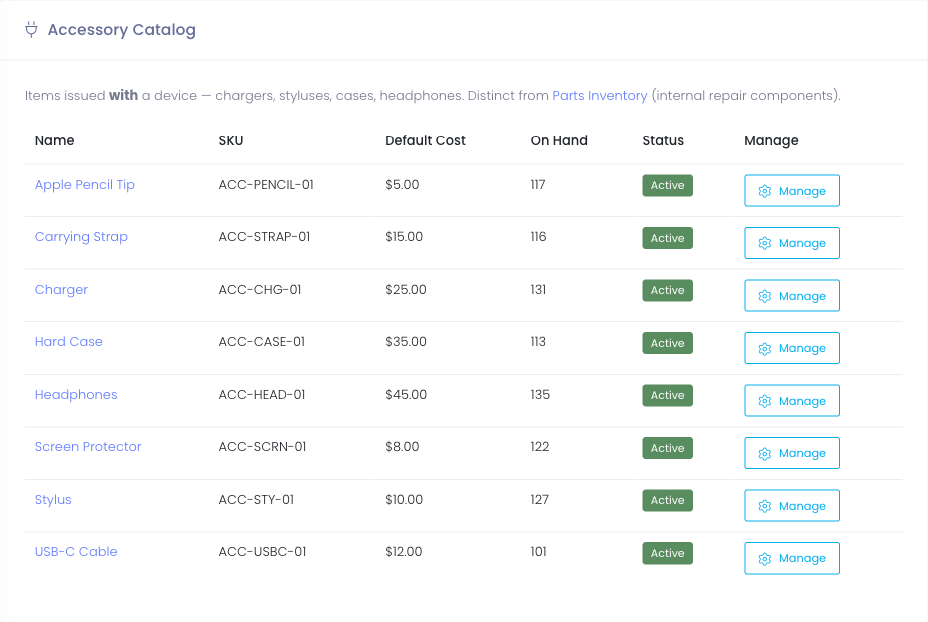Click gear icon in Apple Pencil Tip row
This screenshot has height=622, width=928.
(x=765, y=191)
